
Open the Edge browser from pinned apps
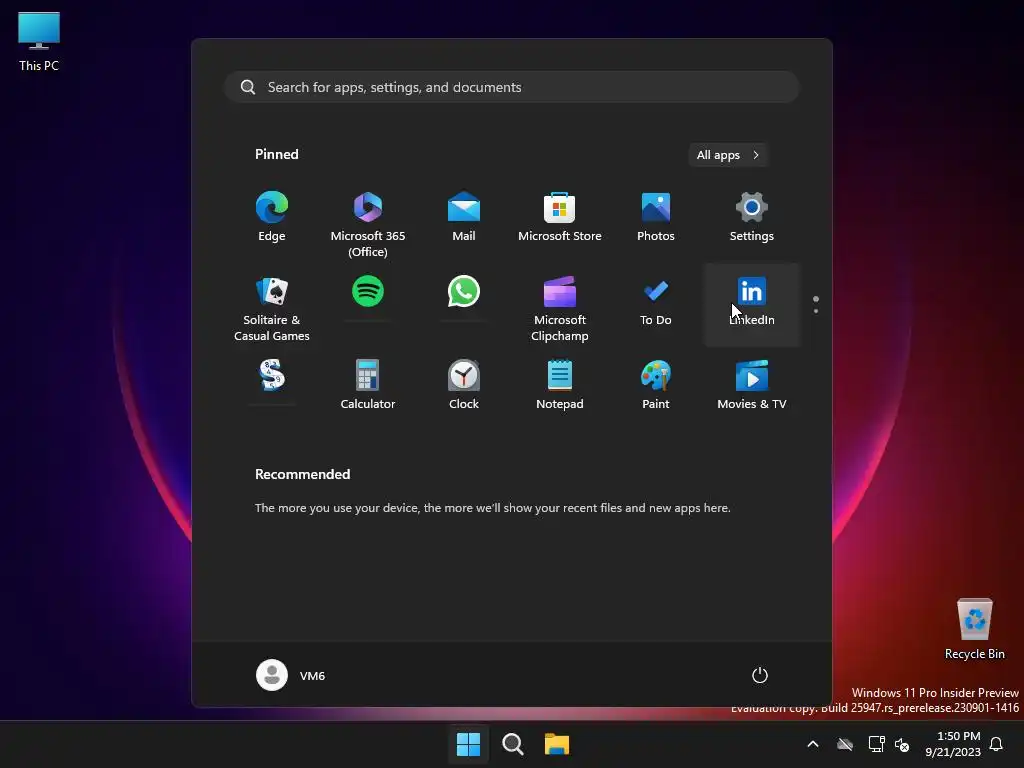pyautogui.click(x=272, y=217)
